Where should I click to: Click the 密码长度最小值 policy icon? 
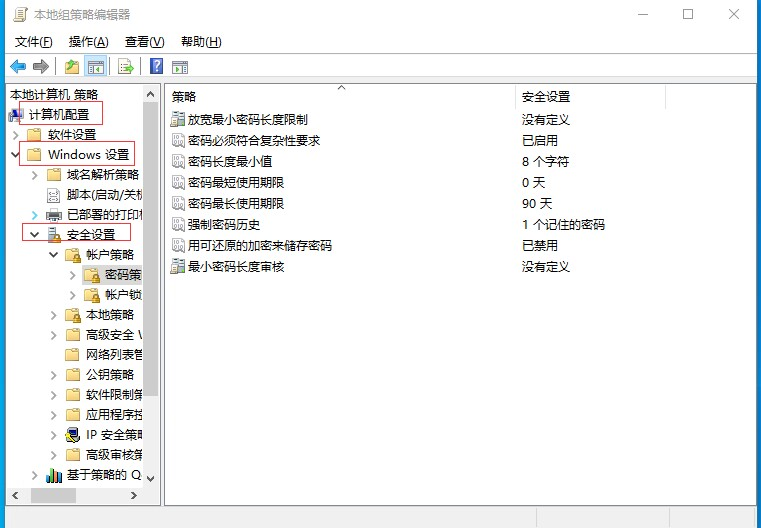pyautogui.click(x=178, y=161)
